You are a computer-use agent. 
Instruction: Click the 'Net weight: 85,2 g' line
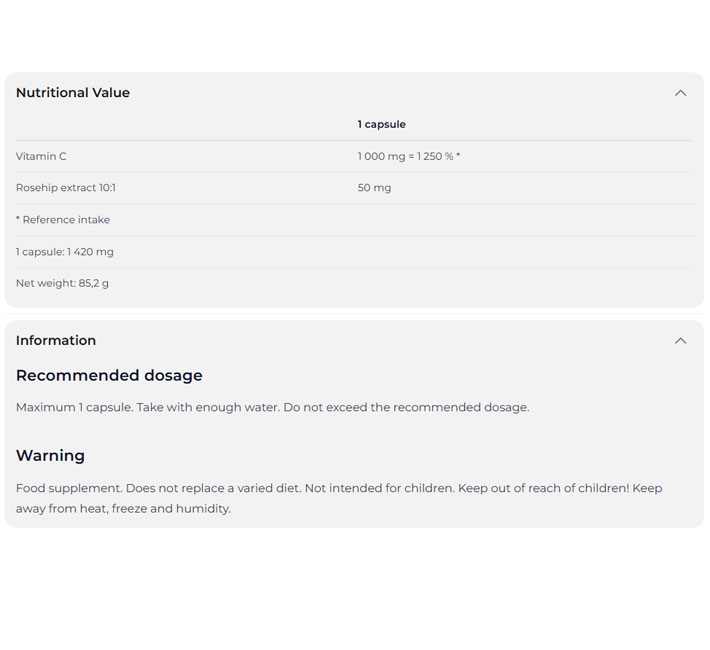[x=62, y=284]
